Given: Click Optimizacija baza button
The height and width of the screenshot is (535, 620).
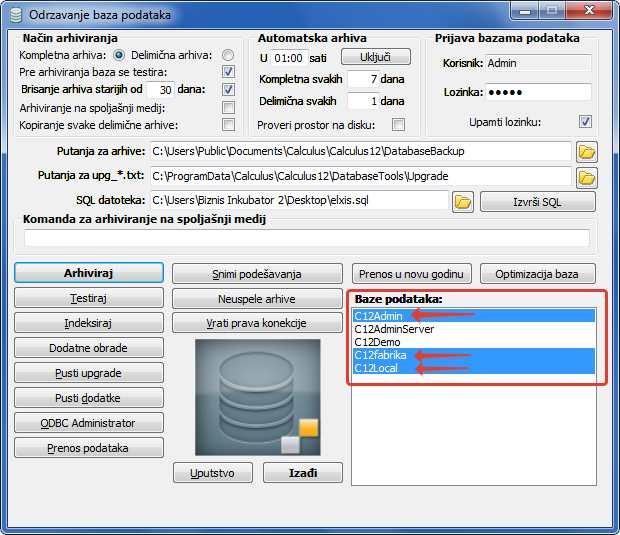Looking at the screenshot, I should [x=537, y=274].
